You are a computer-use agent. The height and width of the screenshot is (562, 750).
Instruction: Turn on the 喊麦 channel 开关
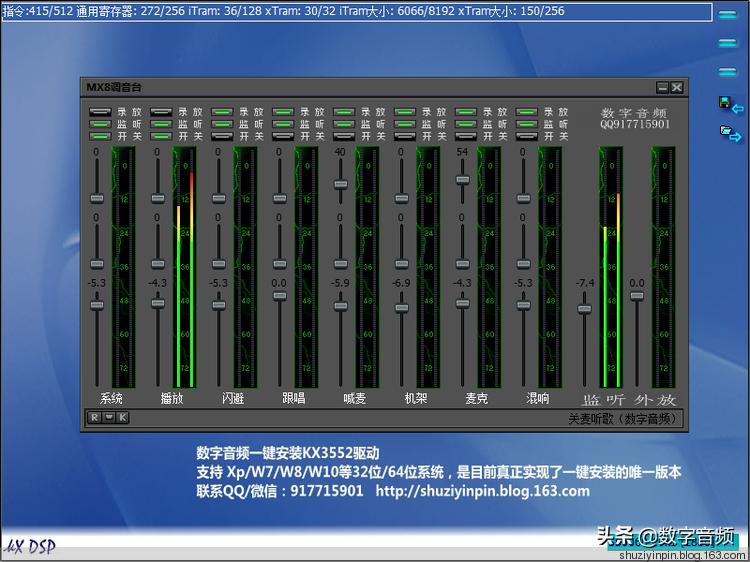344,136
